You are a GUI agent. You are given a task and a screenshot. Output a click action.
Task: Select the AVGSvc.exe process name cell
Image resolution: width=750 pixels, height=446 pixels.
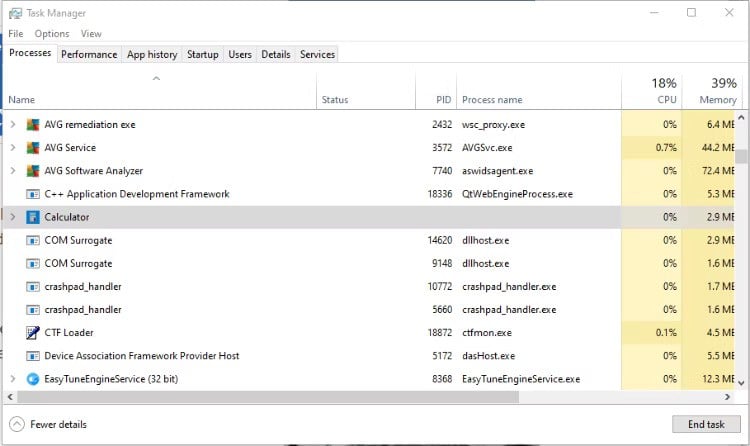(487, 147)
